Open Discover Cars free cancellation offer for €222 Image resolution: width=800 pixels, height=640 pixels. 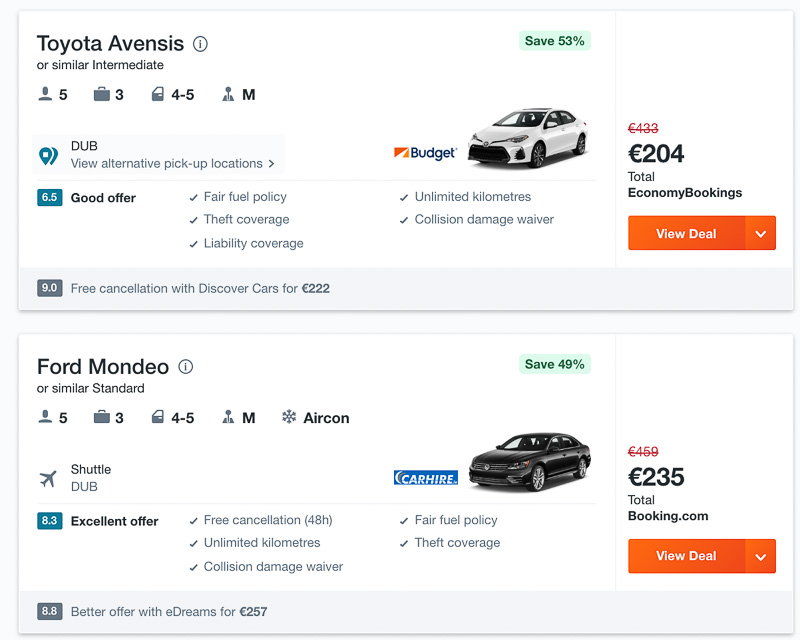coord(201,288)
